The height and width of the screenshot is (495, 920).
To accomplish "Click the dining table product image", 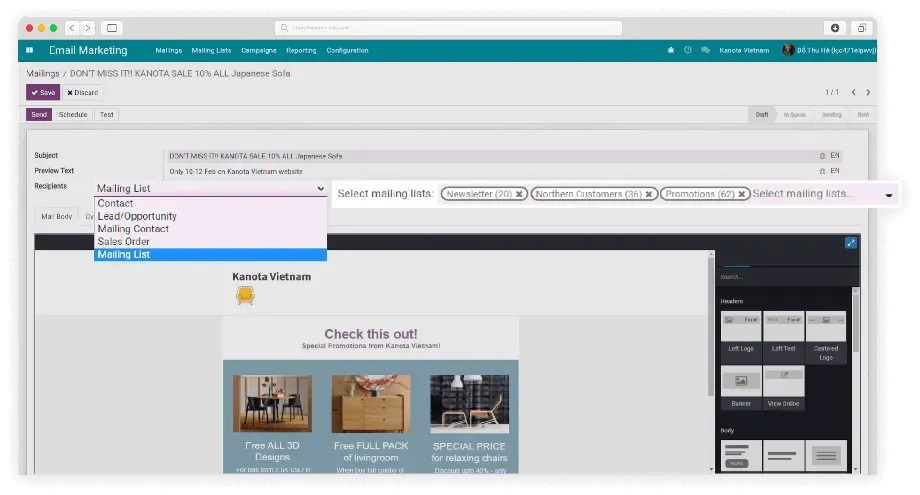I will tap(272, 404).
